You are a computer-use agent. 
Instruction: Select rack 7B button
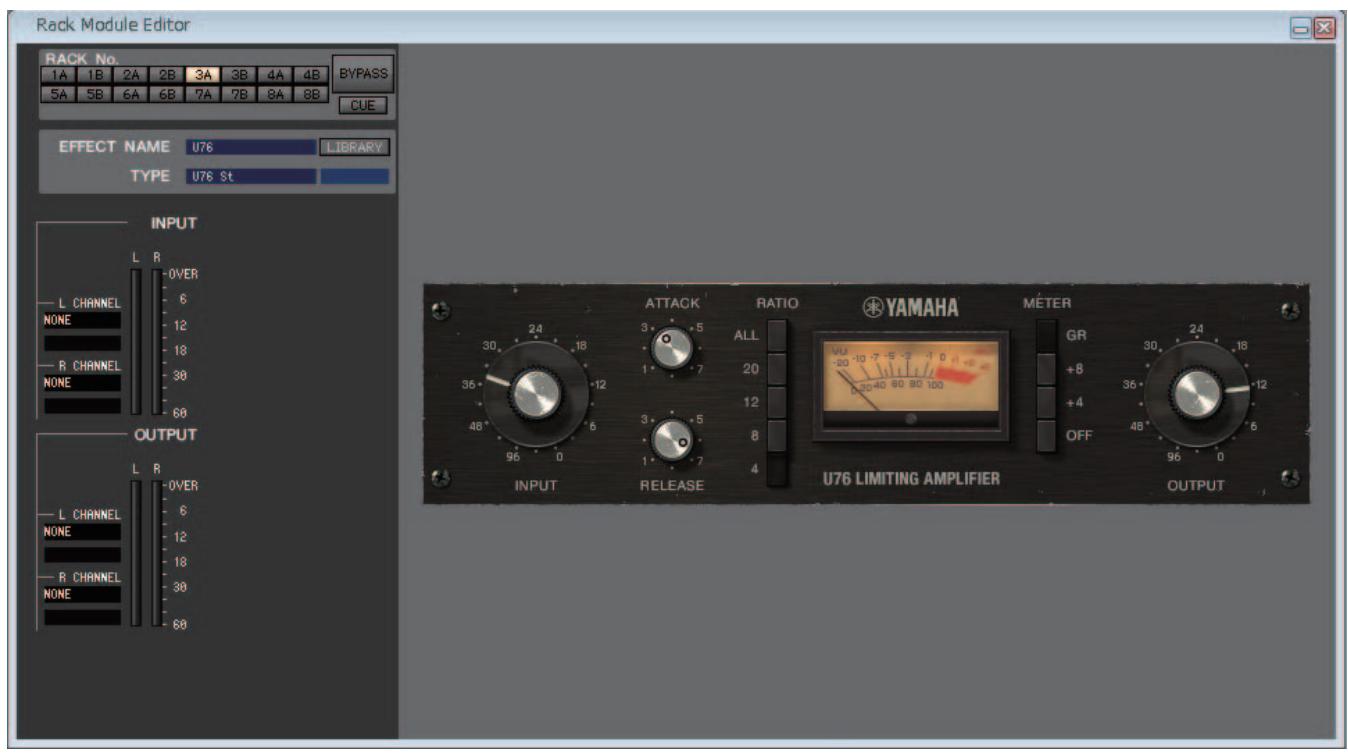[239, 93]
